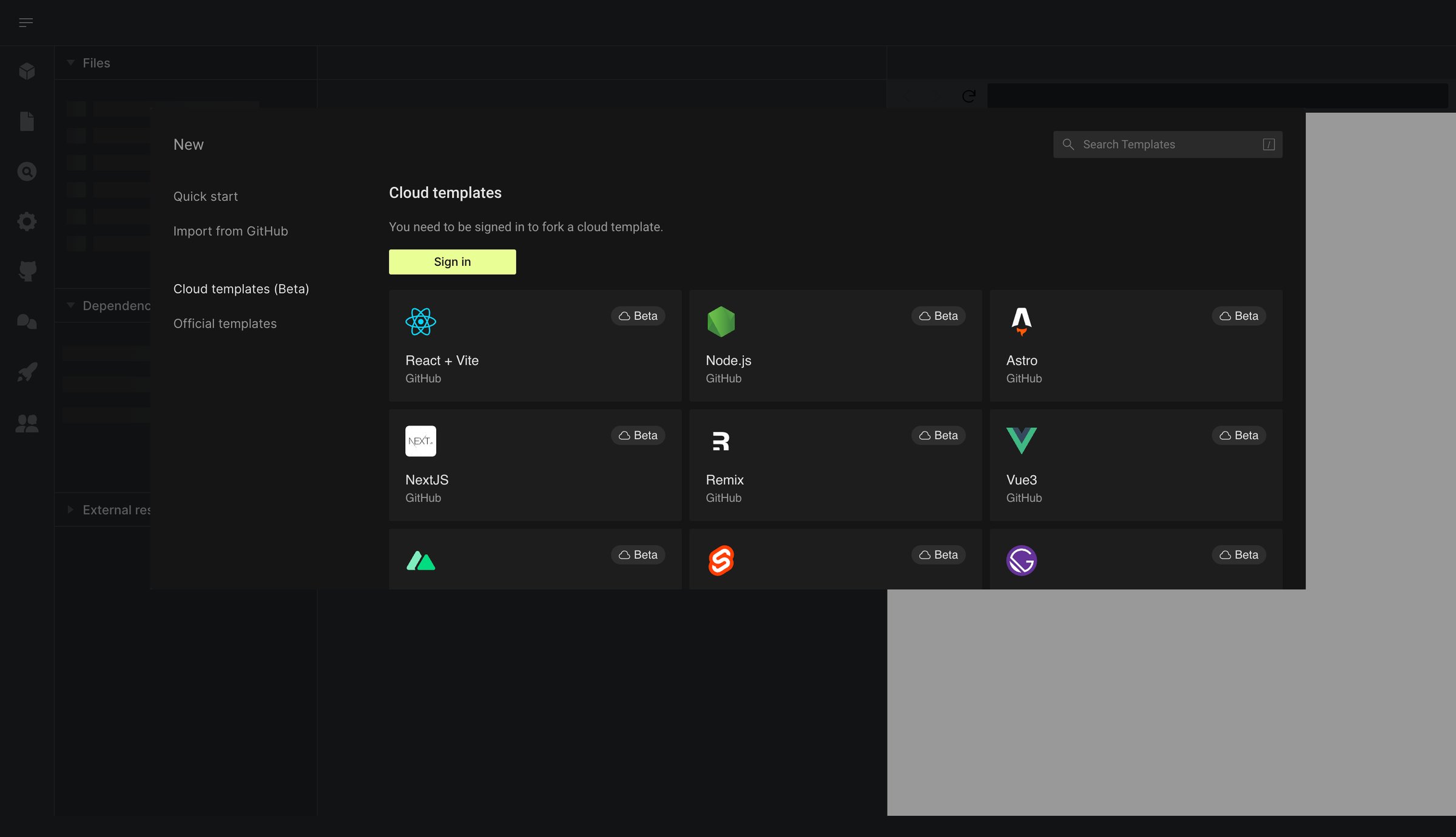The width and height of the screenshot is (1456, 837).
Task: Select Import from GitHub option
Action: tap(231, 231)
